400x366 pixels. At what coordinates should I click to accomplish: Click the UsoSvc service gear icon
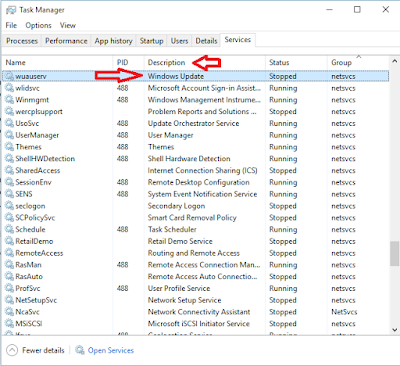point(10,123)
